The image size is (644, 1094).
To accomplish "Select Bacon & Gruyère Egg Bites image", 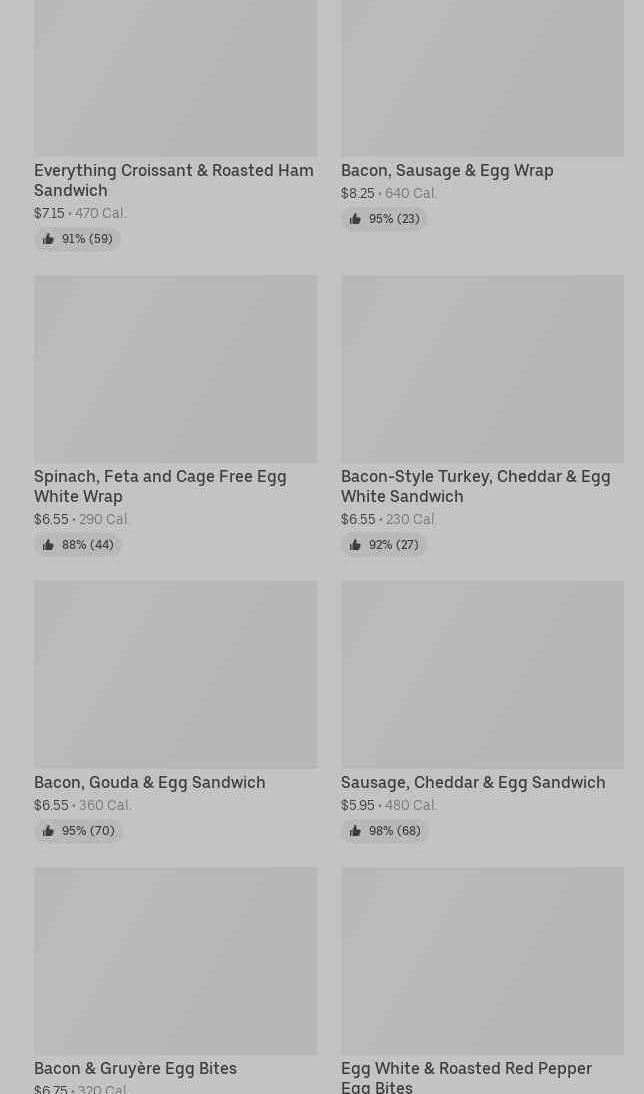I will point(175,961).
